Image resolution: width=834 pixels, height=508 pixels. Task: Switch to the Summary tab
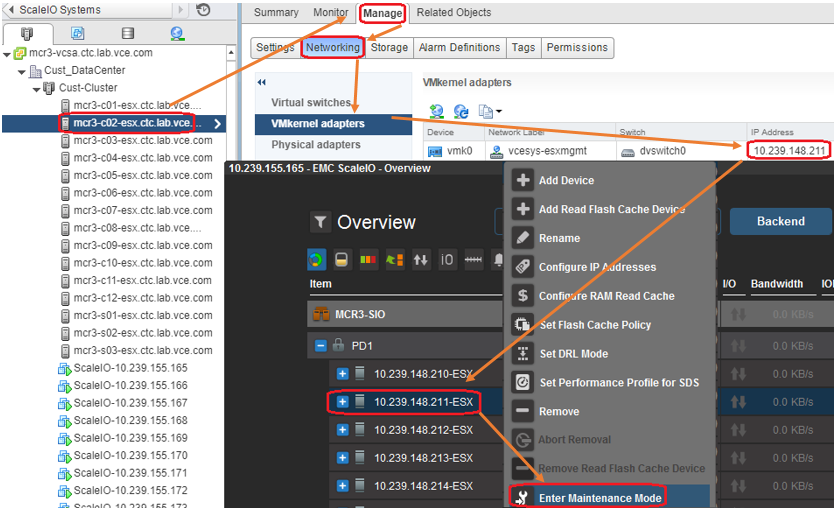pyautogui.click(x=276, y=12)
